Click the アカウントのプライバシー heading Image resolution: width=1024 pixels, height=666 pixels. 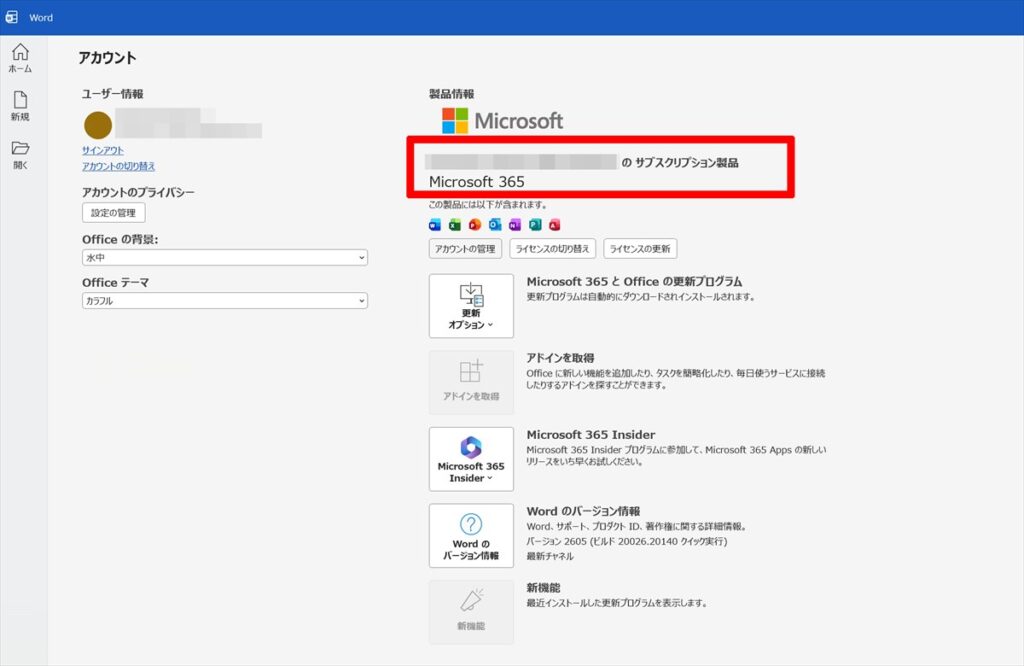point(138,192)
